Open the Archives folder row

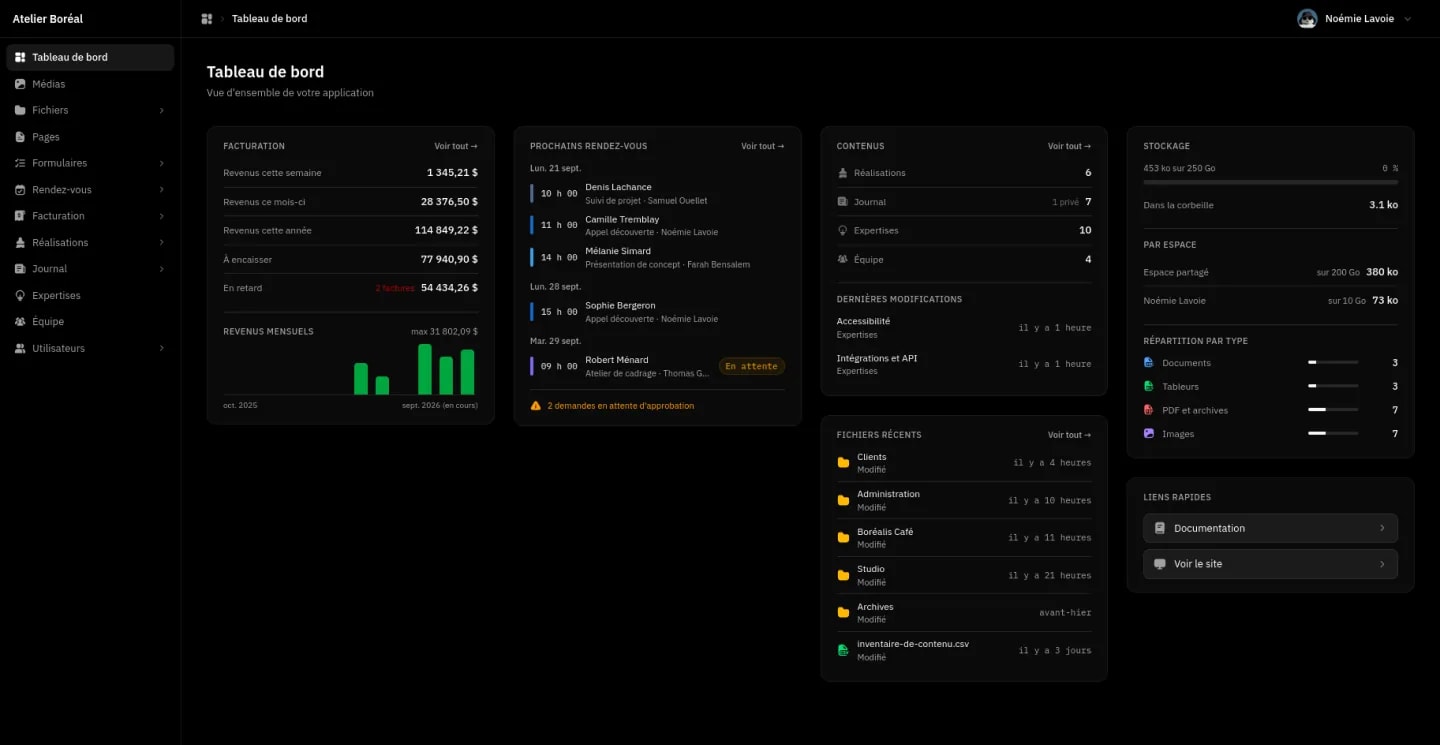point(964,613)
